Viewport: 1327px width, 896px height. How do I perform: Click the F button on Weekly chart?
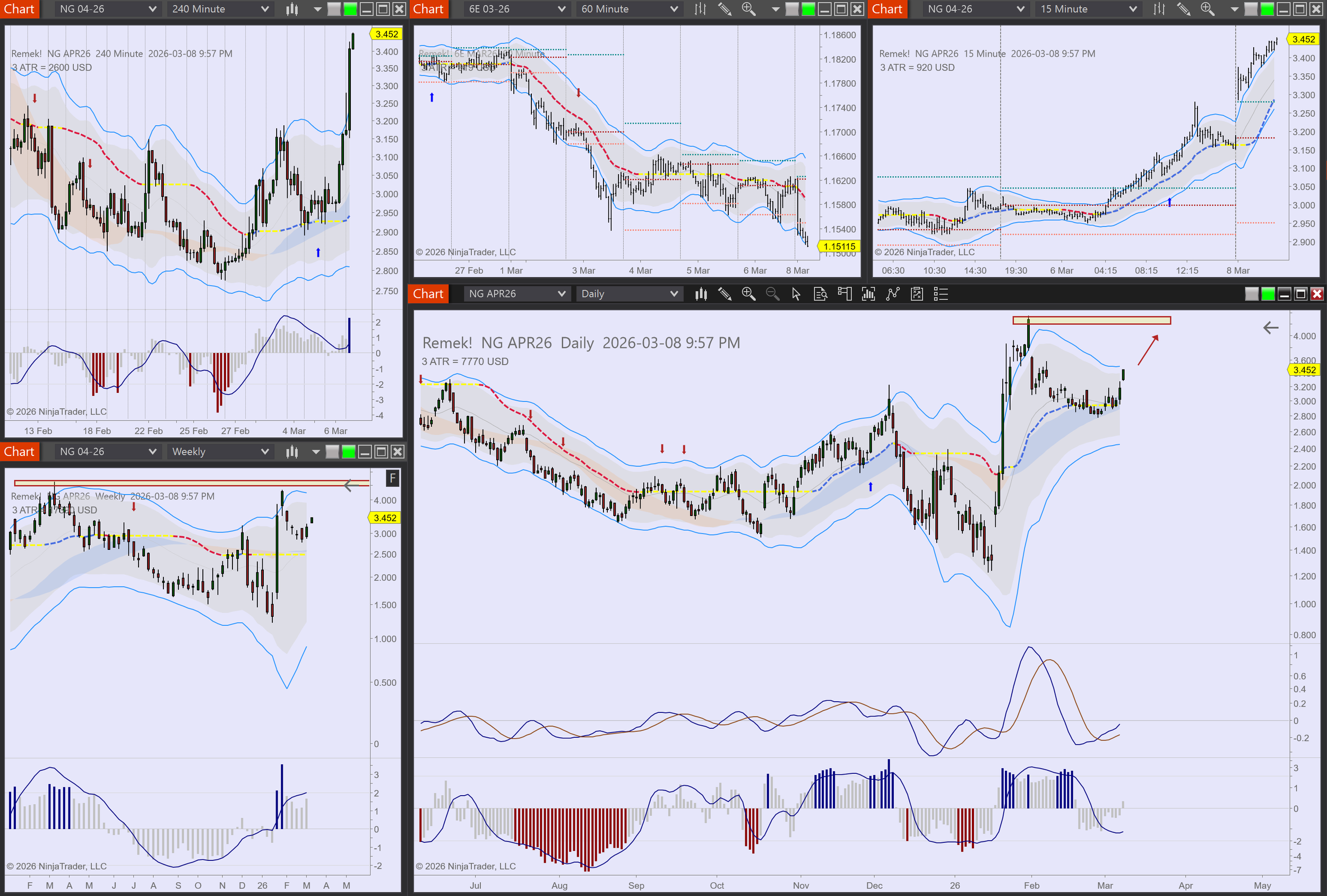click(x=392, y=479)
